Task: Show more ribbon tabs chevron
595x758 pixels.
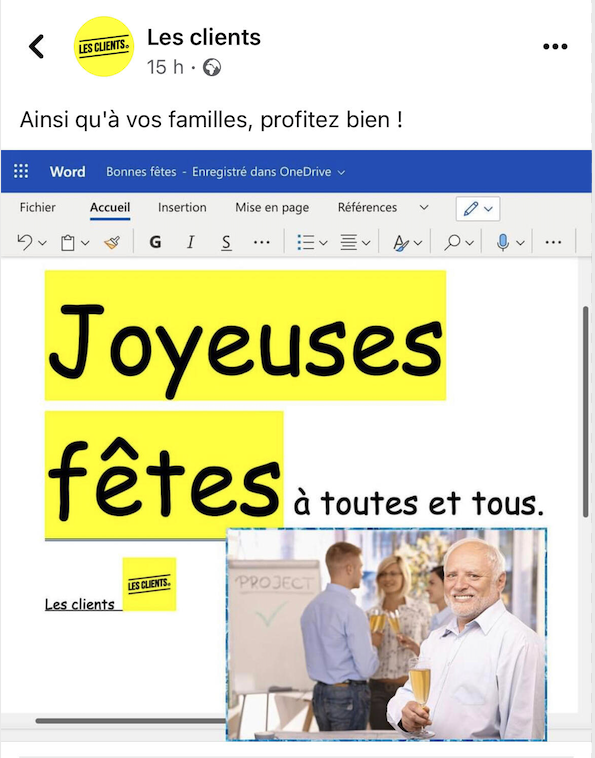Action: (x=424, y=207)
